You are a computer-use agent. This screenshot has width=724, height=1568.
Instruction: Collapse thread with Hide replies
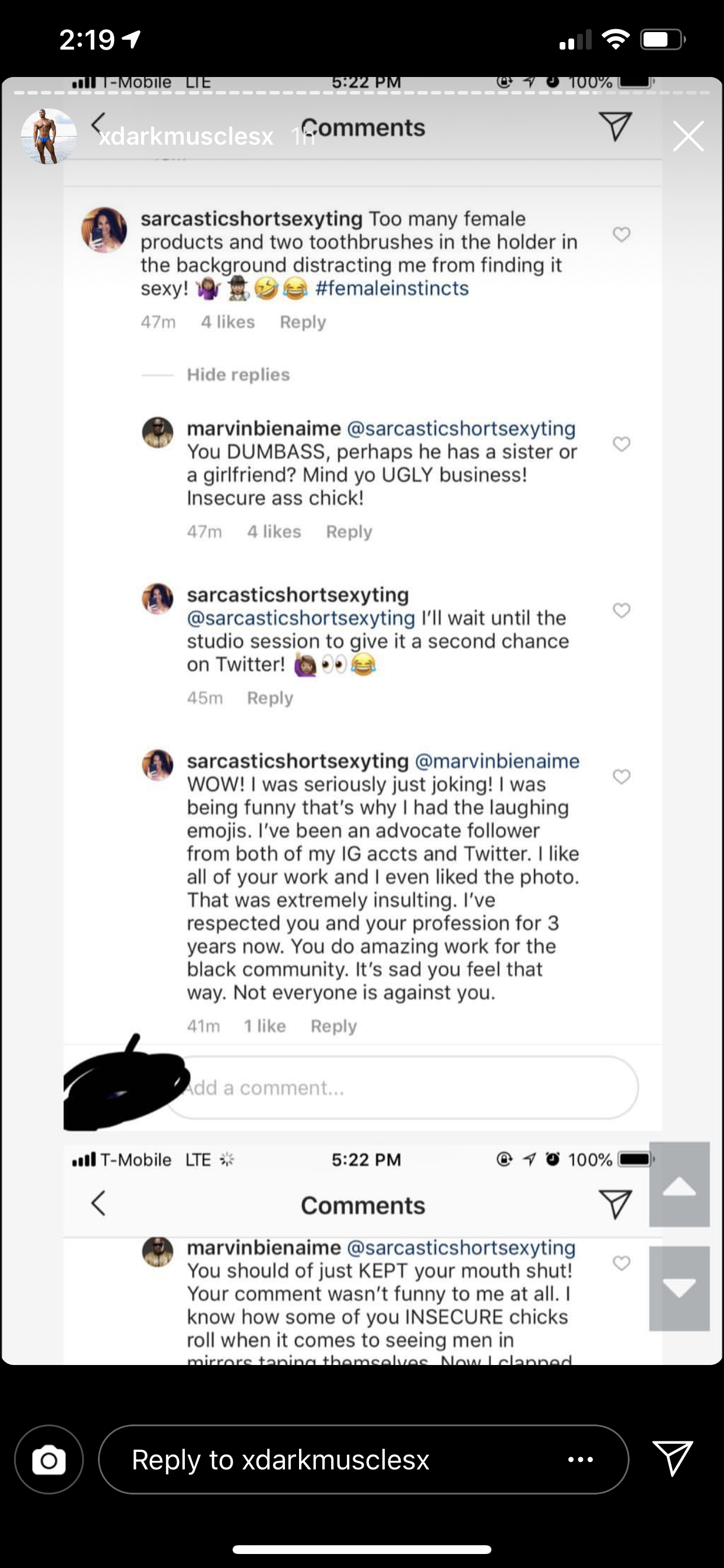pos(238,374)
